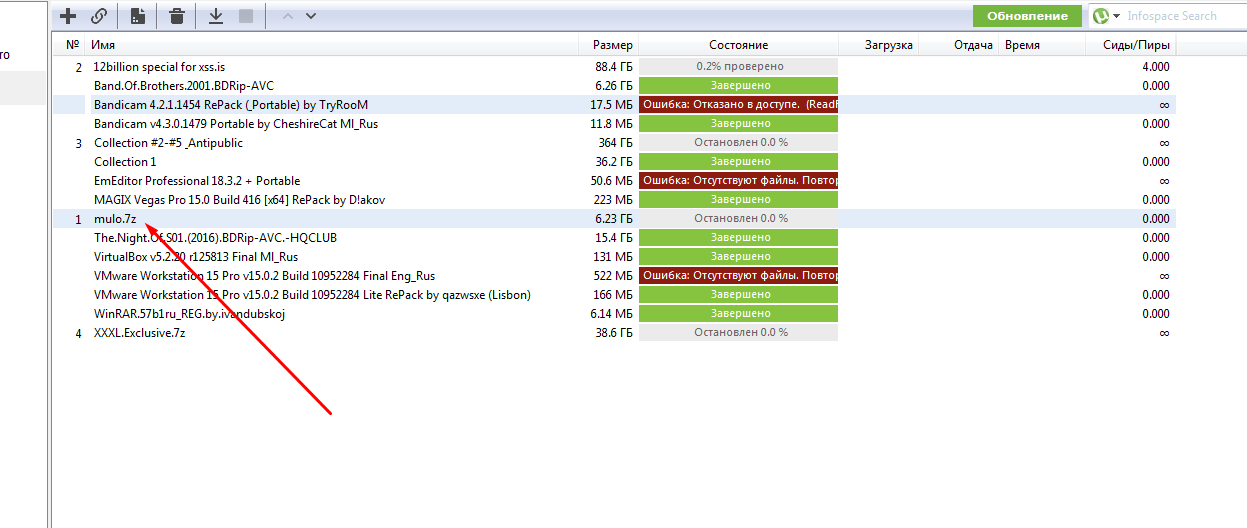Click the Add Torrent plus icon
Viewport: 1247px width, 528px height.
(x=68, y=16)
